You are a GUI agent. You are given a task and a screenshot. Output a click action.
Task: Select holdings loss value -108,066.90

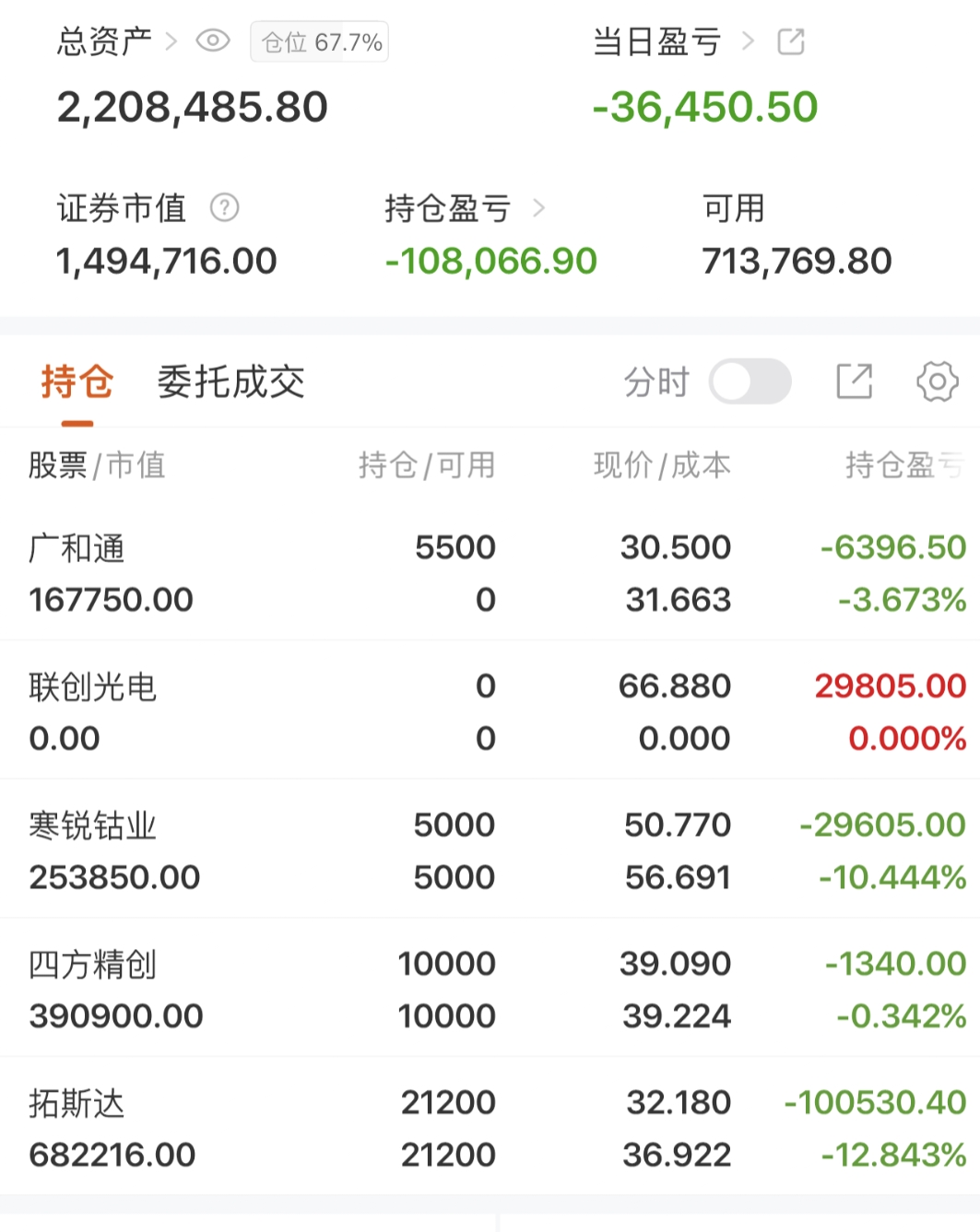pos(491,262)
